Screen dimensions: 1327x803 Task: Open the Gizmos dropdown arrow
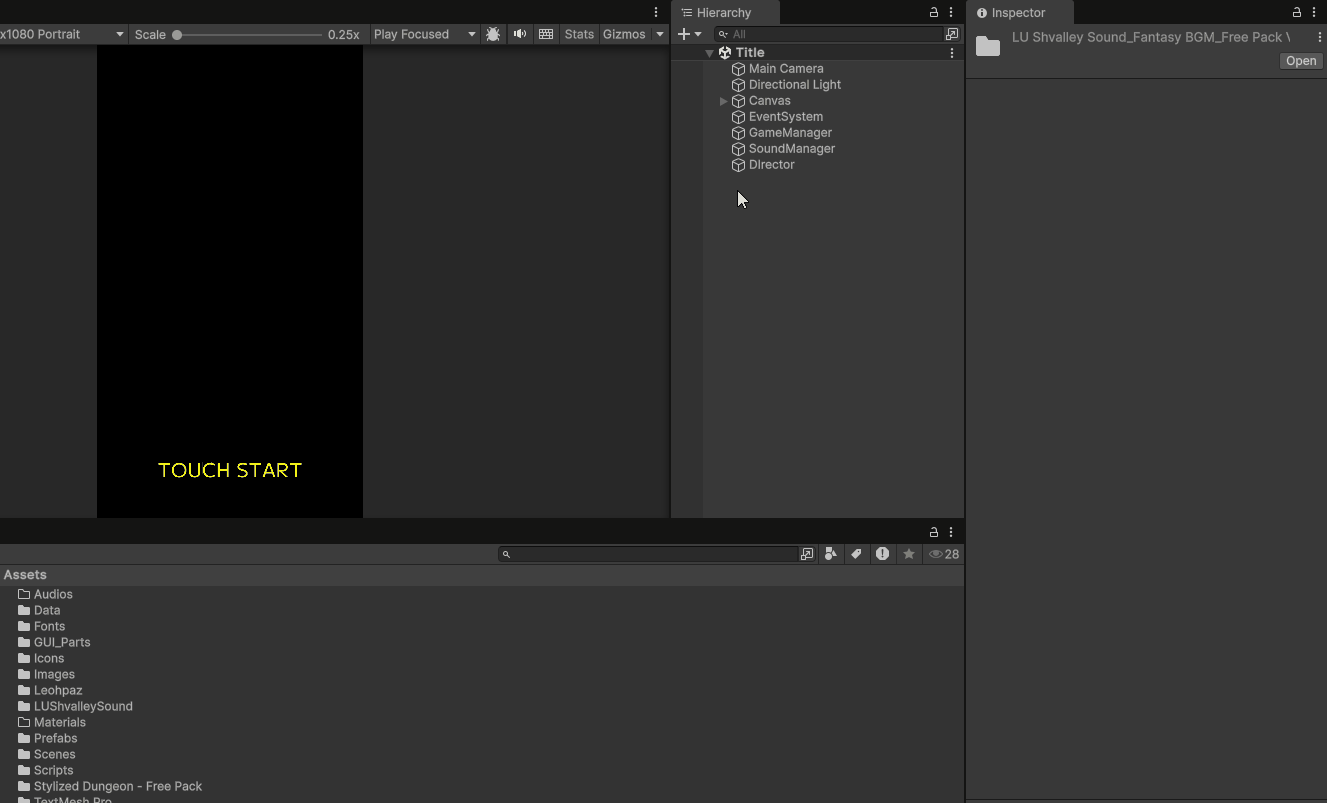click(660, 34)
